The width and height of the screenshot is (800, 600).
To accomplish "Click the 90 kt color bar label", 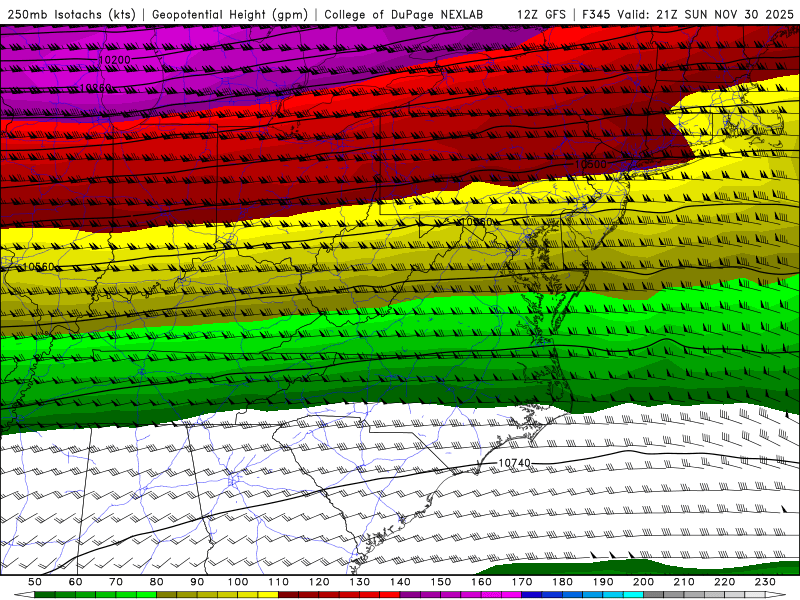I will click(x=197, y=582).
